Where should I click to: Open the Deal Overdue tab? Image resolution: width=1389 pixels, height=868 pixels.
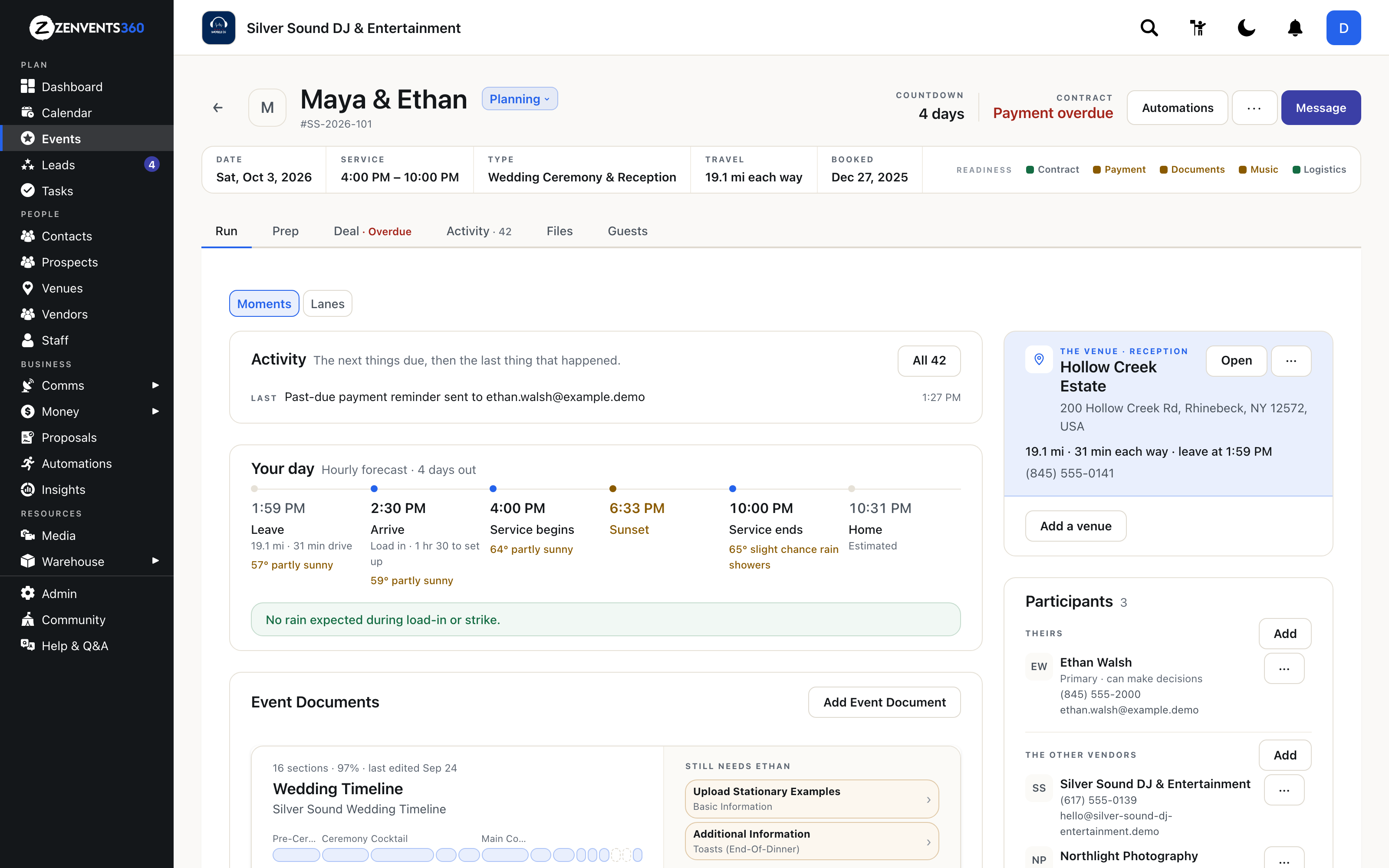[372, 231]
